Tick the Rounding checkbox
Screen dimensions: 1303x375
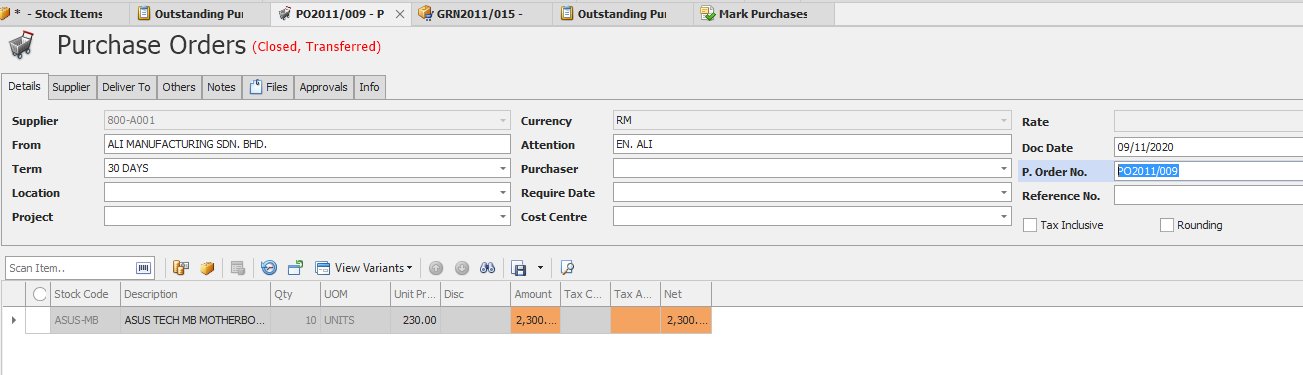pyautogui.click(x=1166, y=225)
